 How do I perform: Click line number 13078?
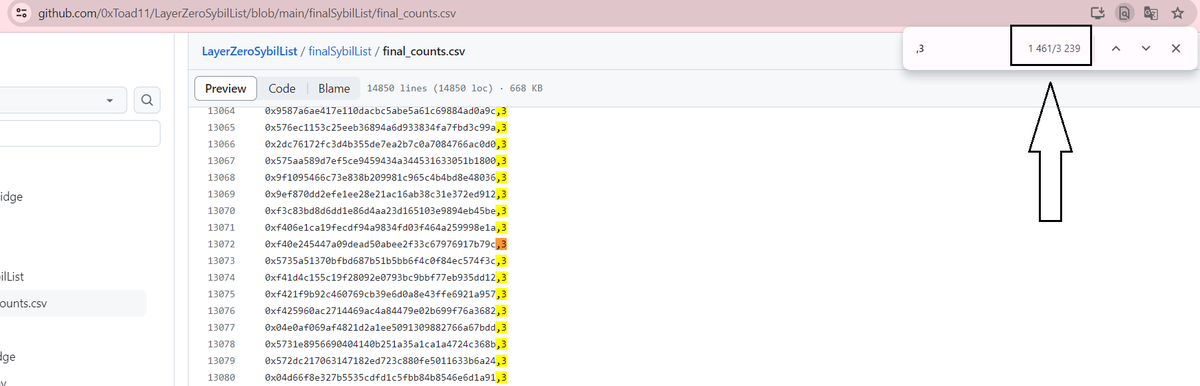click(220, 344)
